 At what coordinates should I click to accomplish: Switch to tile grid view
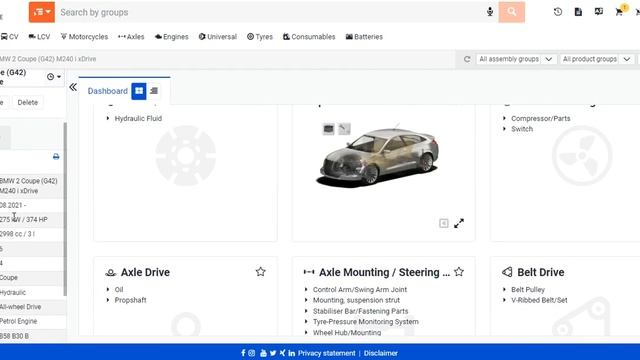tap(139, 91)
